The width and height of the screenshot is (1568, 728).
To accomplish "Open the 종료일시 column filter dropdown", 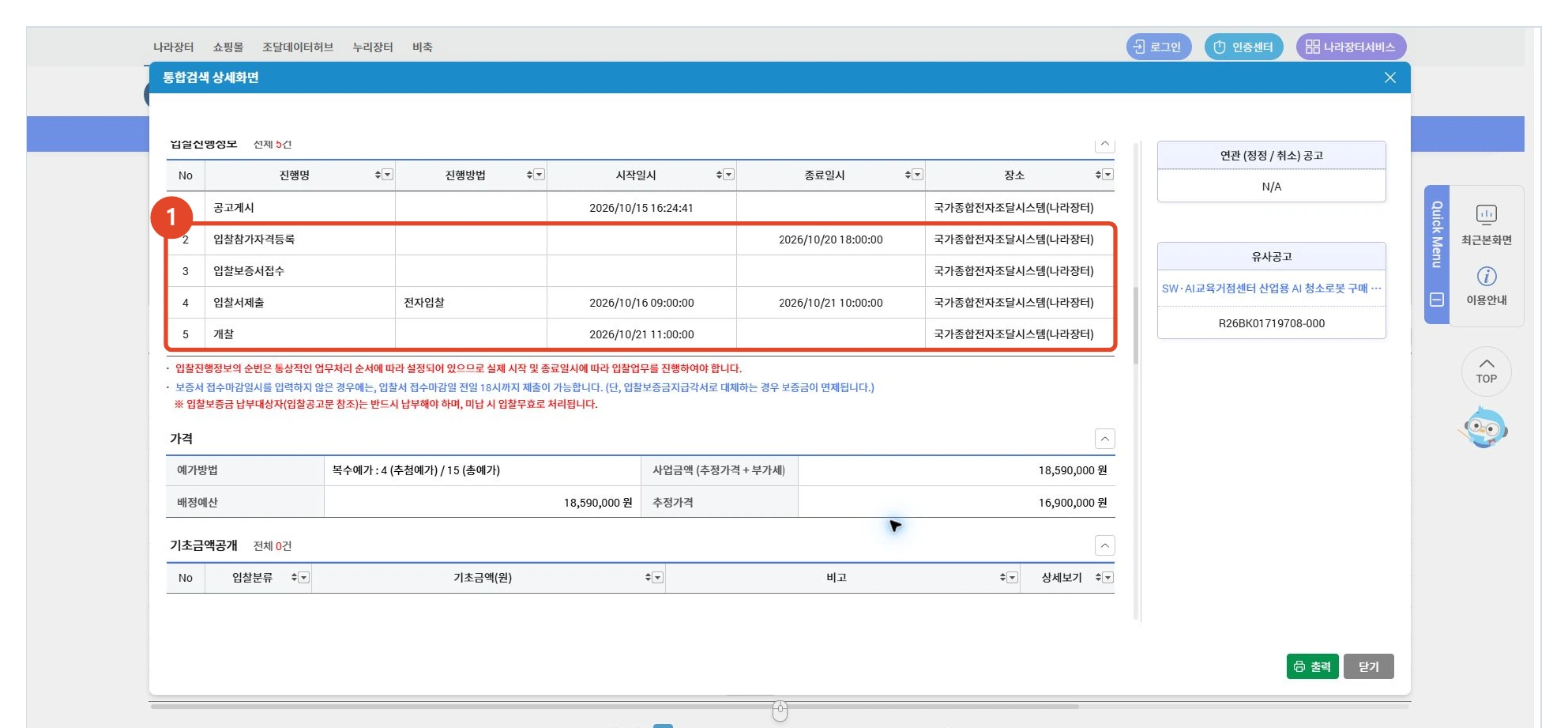I will pos(917,175).
